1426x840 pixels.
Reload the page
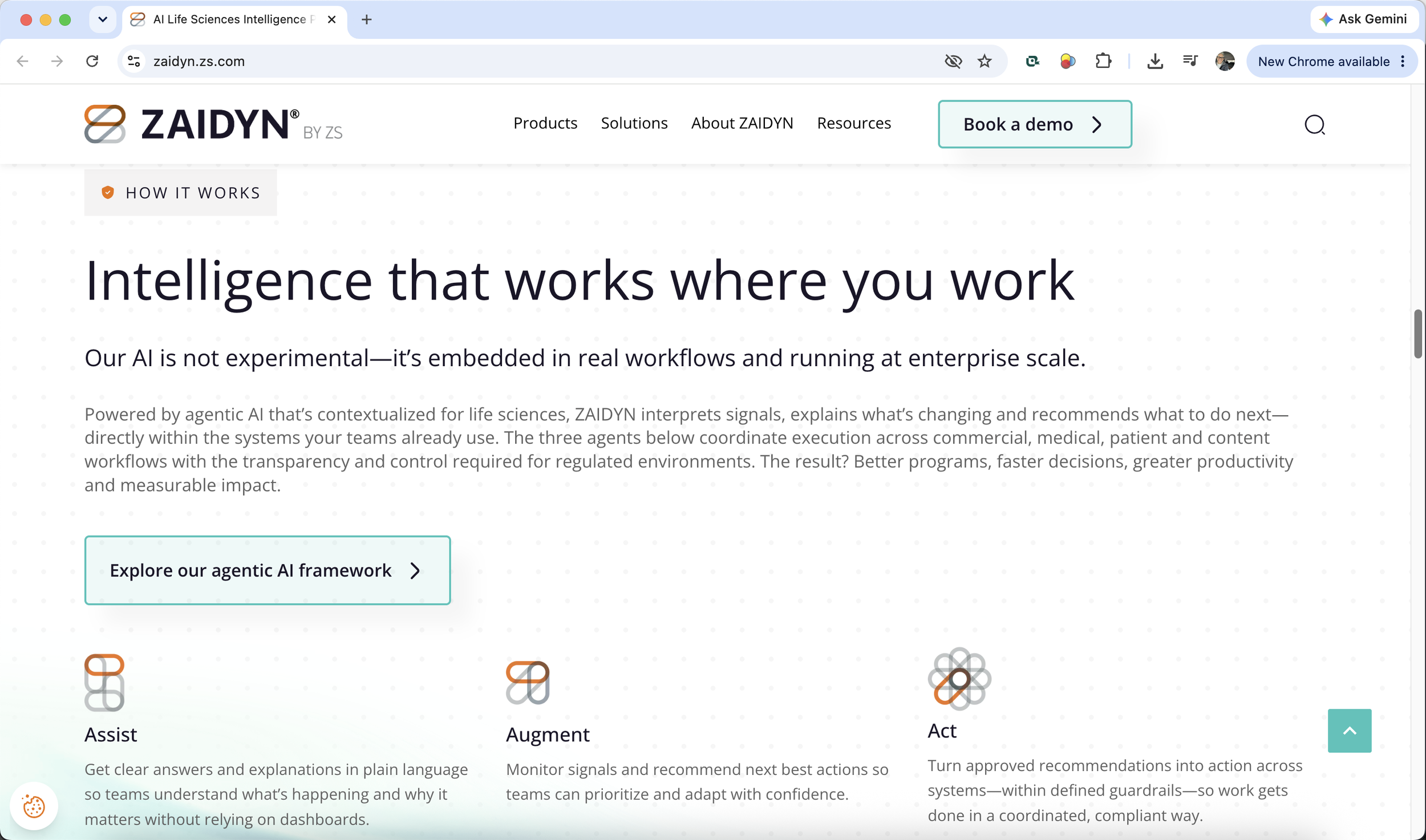coord(92,61)
